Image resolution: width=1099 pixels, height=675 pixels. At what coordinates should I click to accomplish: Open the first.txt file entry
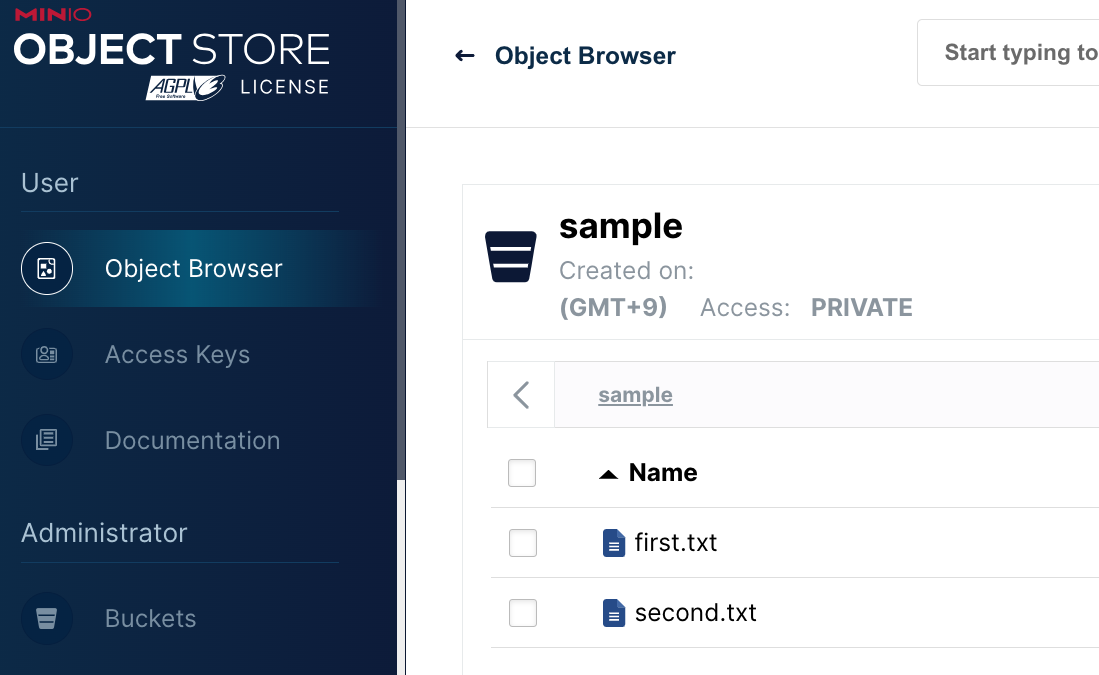(676, 543)
